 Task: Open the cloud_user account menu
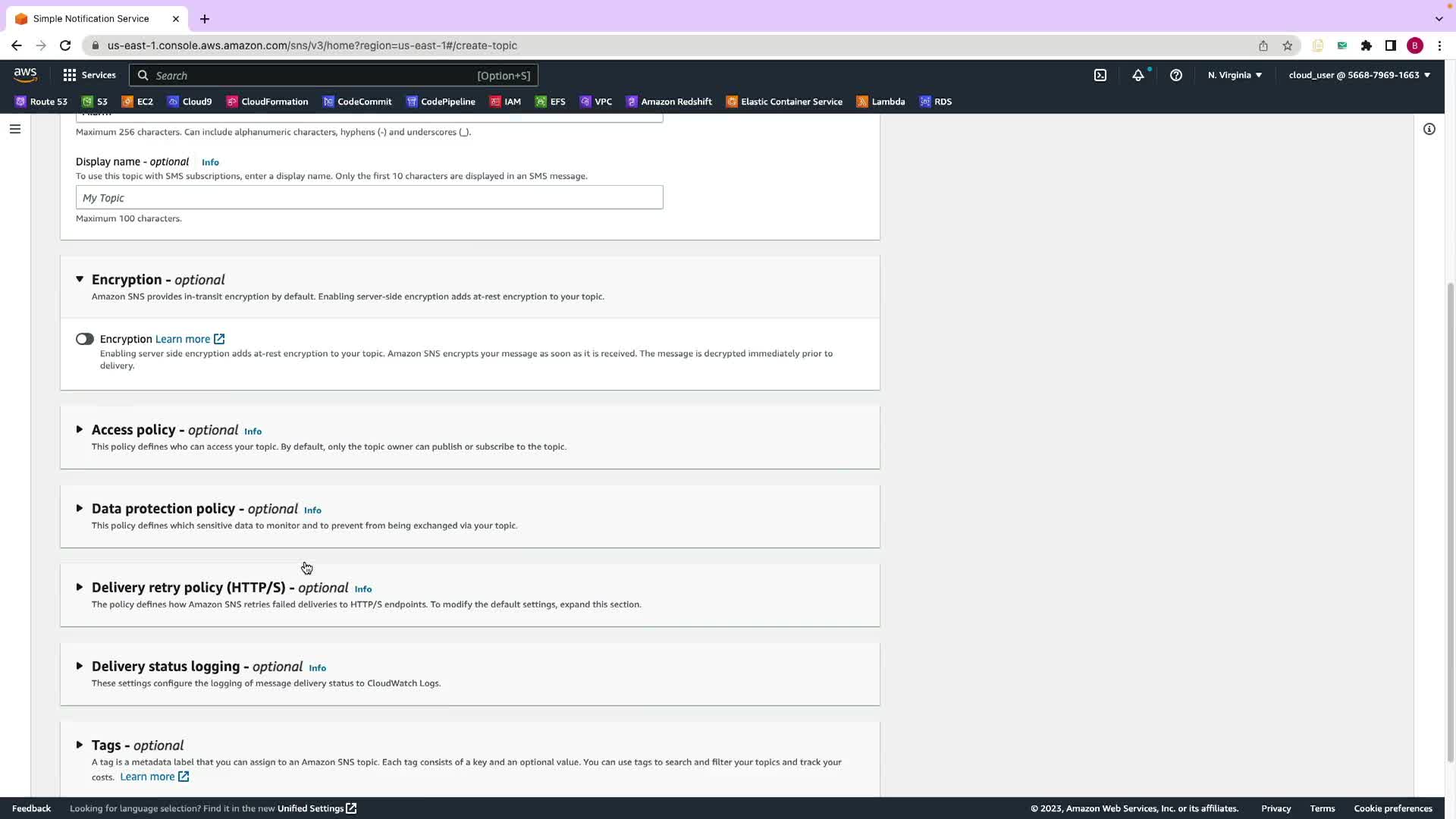pos(1359,75)
